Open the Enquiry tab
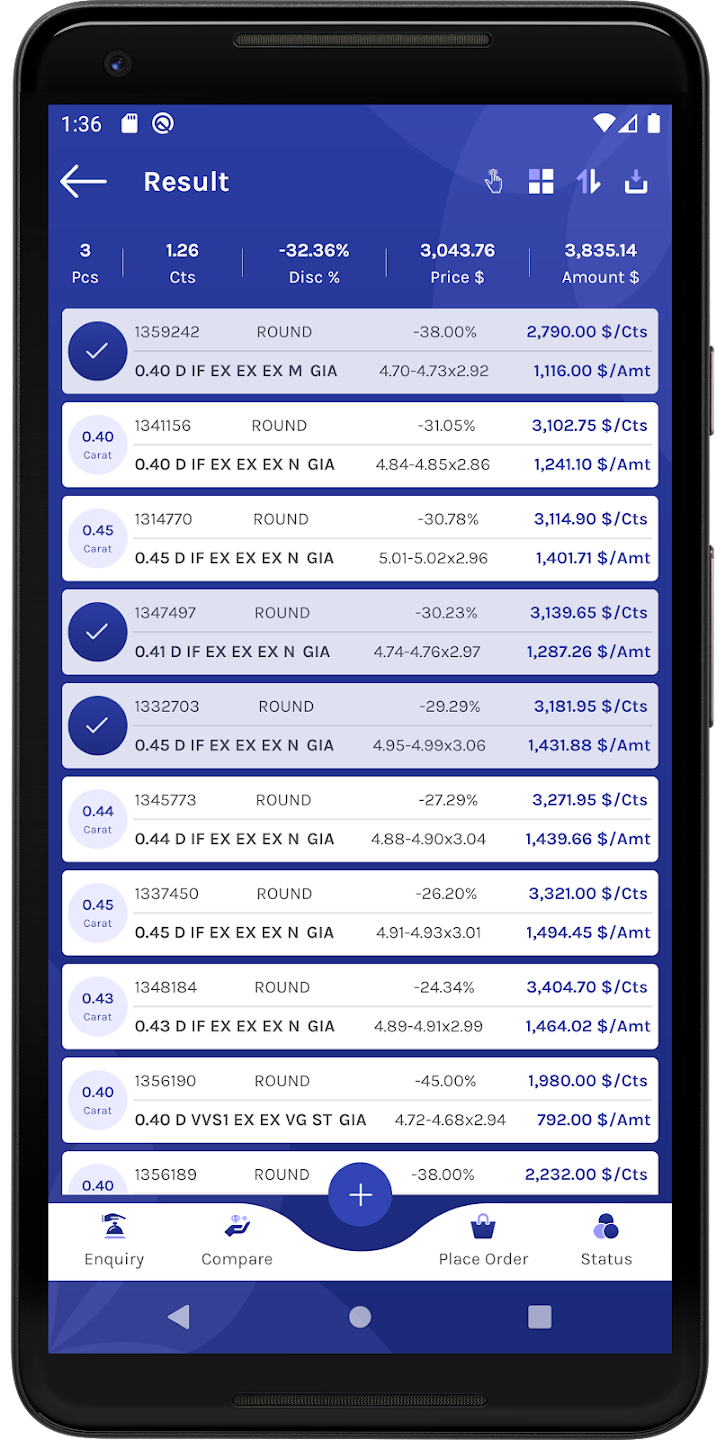Screen dimensions: 725x1440 [114, 1241]
